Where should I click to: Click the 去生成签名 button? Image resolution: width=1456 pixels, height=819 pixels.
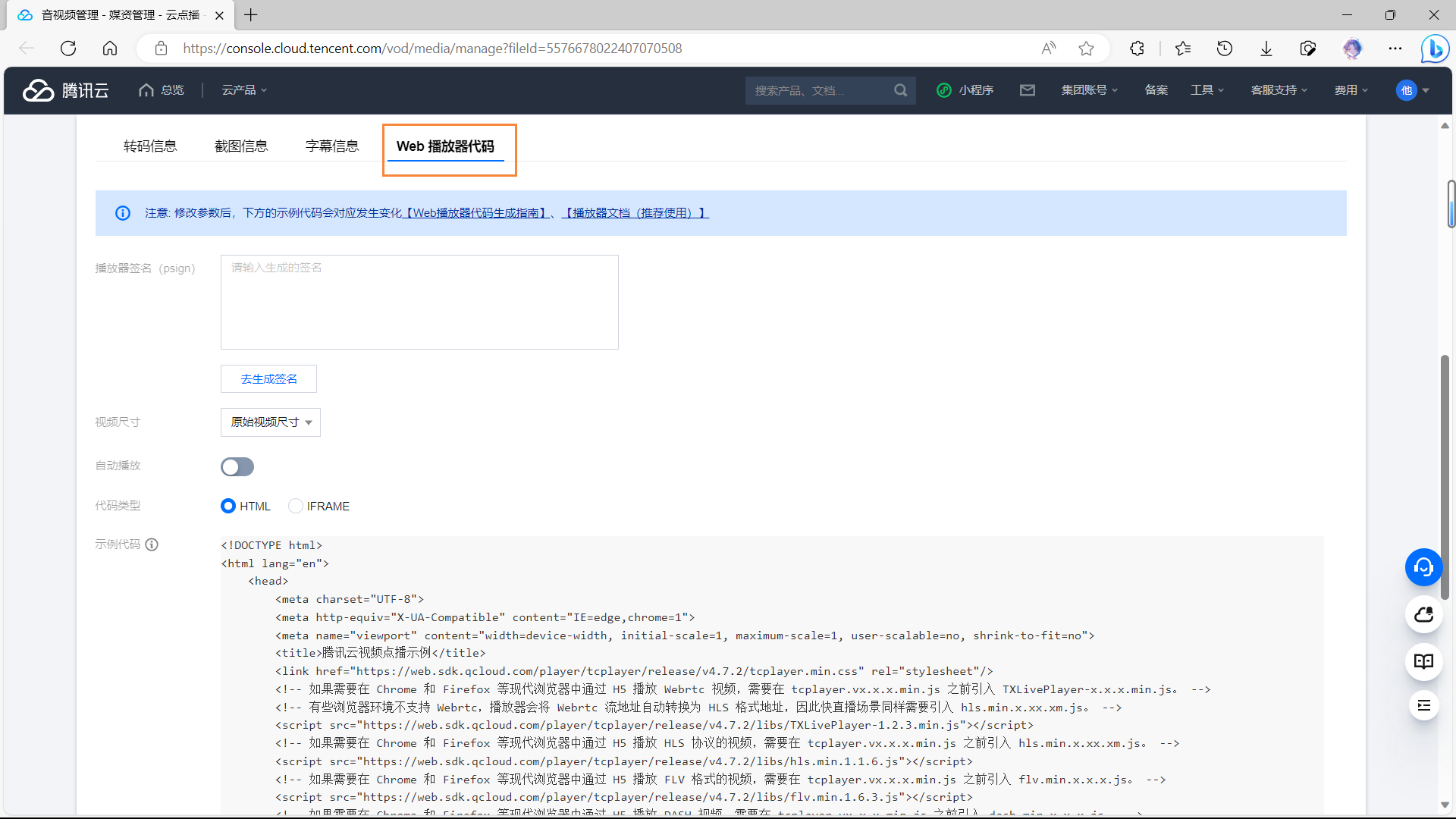tap(268, 379)
